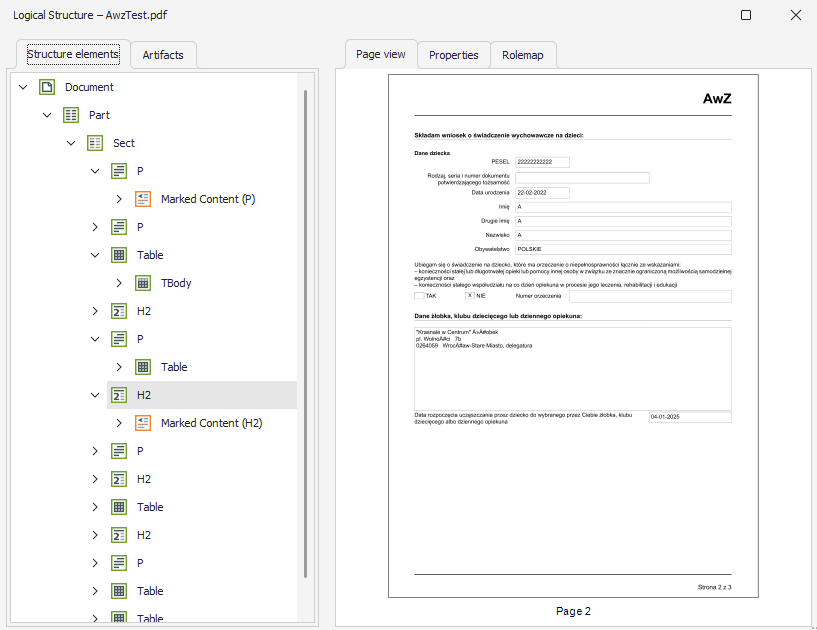Click the maximize window icon
This screenshot has height=630, width=817.
(x=746, y=15)
